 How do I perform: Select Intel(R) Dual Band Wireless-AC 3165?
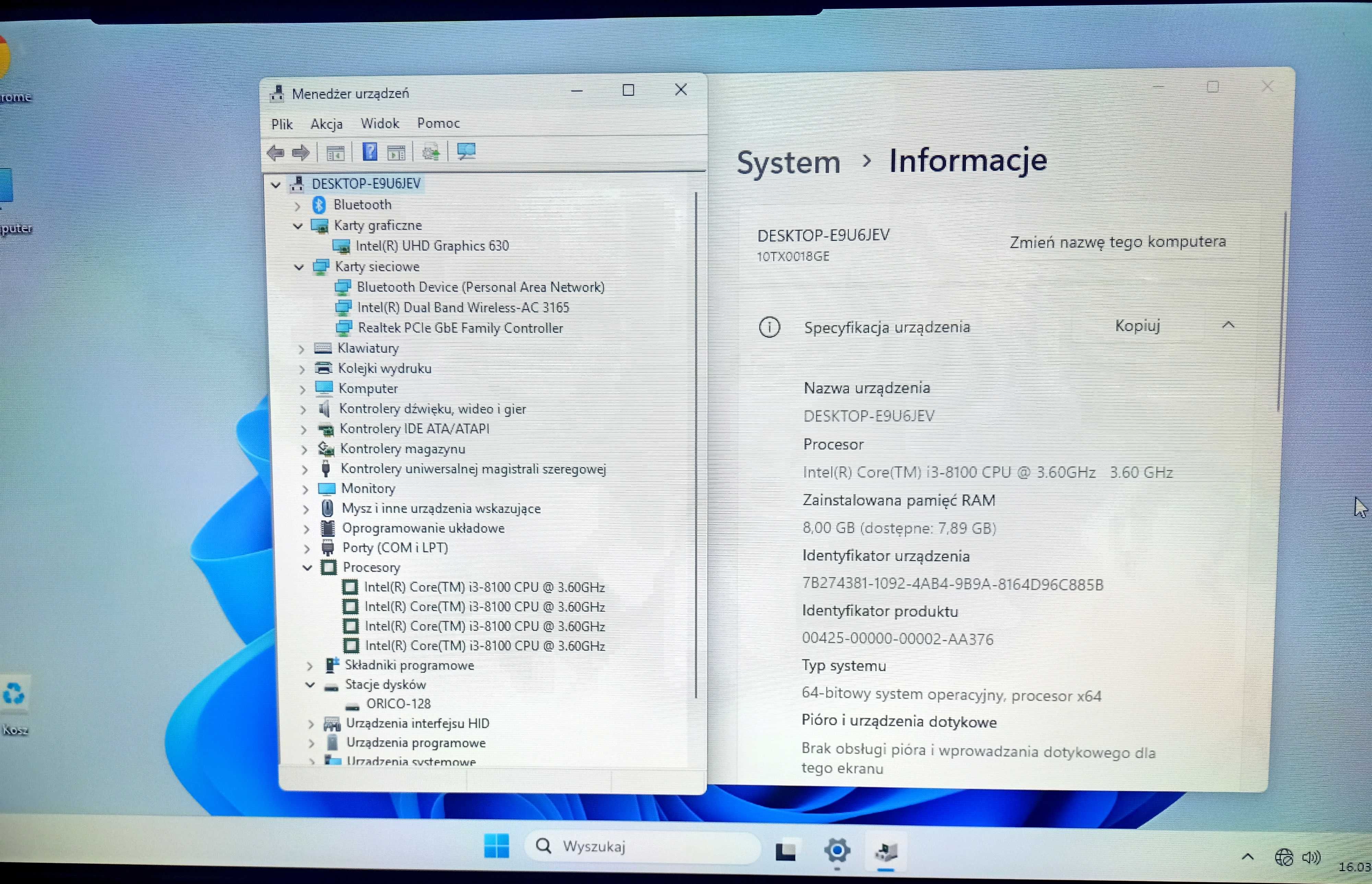(463, 308)
